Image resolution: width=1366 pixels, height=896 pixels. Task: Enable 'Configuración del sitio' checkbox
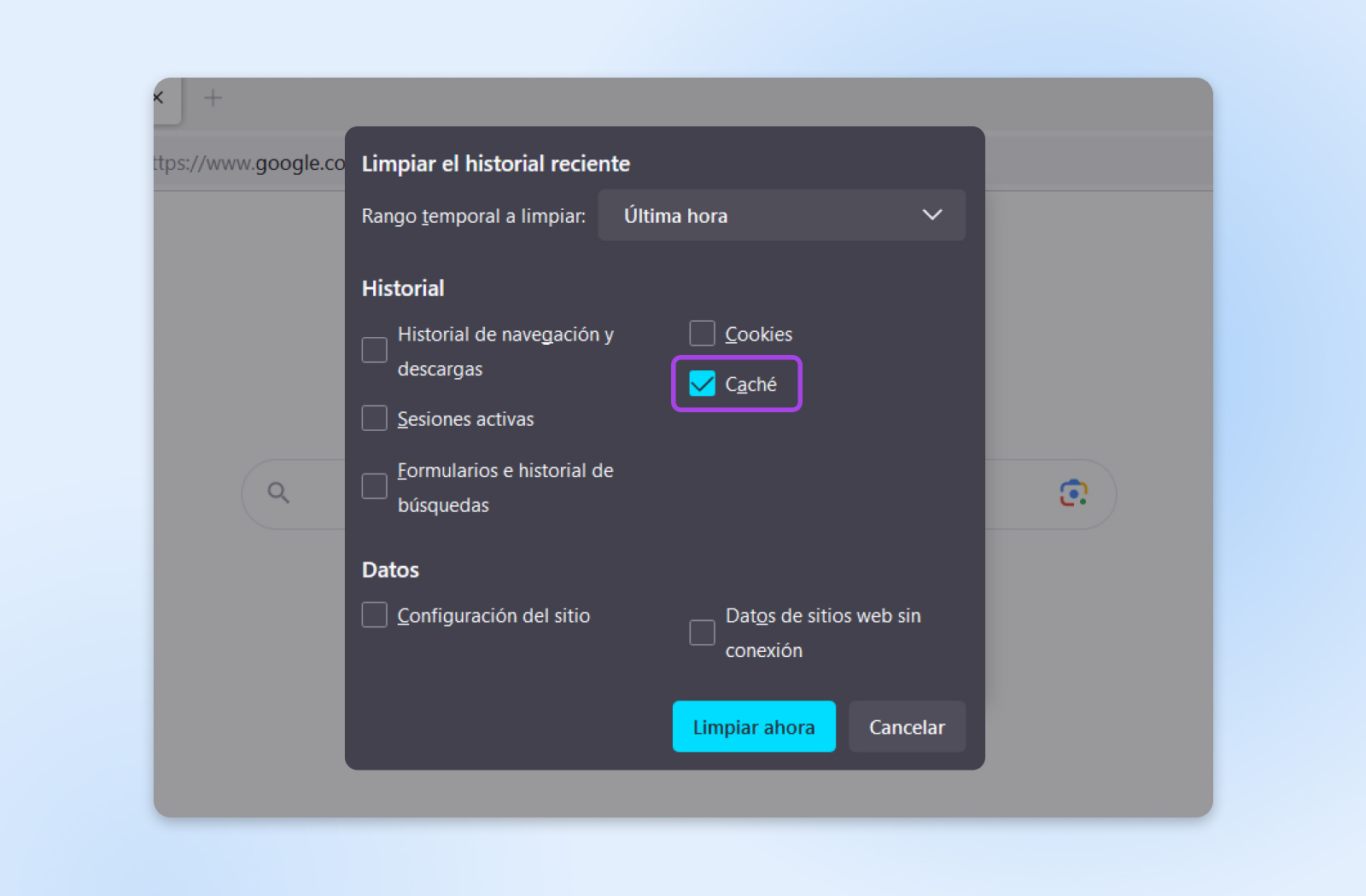pyautogui.click(x=374, y=615)
